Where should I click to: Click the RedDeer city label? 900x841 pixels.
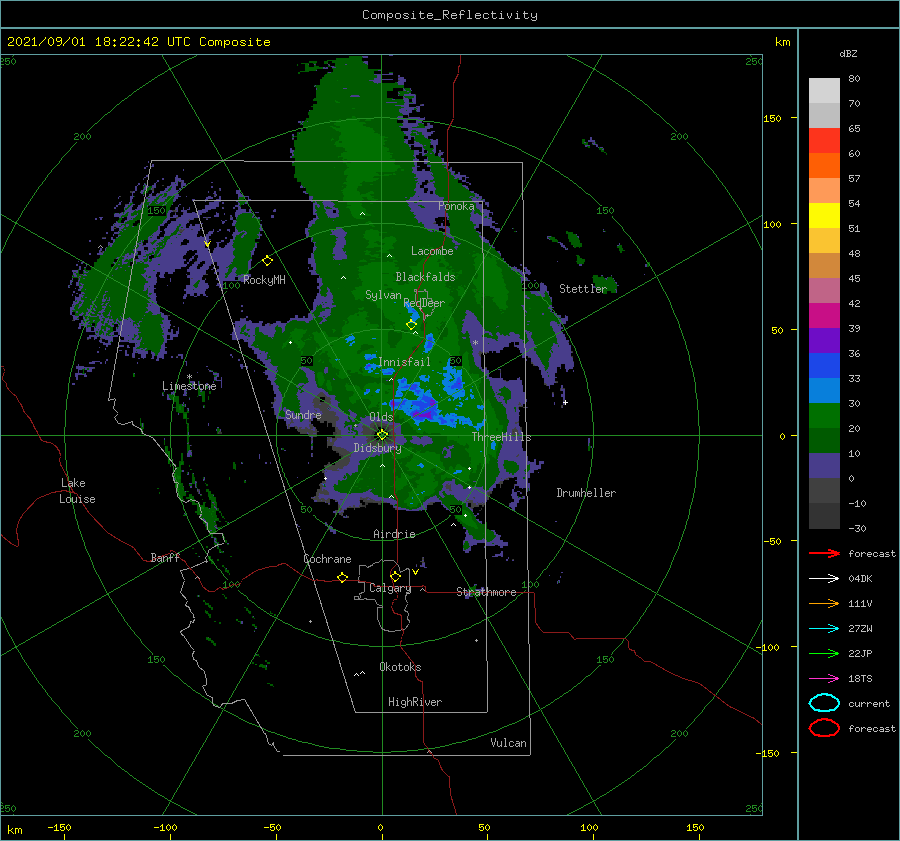[424, 303]
